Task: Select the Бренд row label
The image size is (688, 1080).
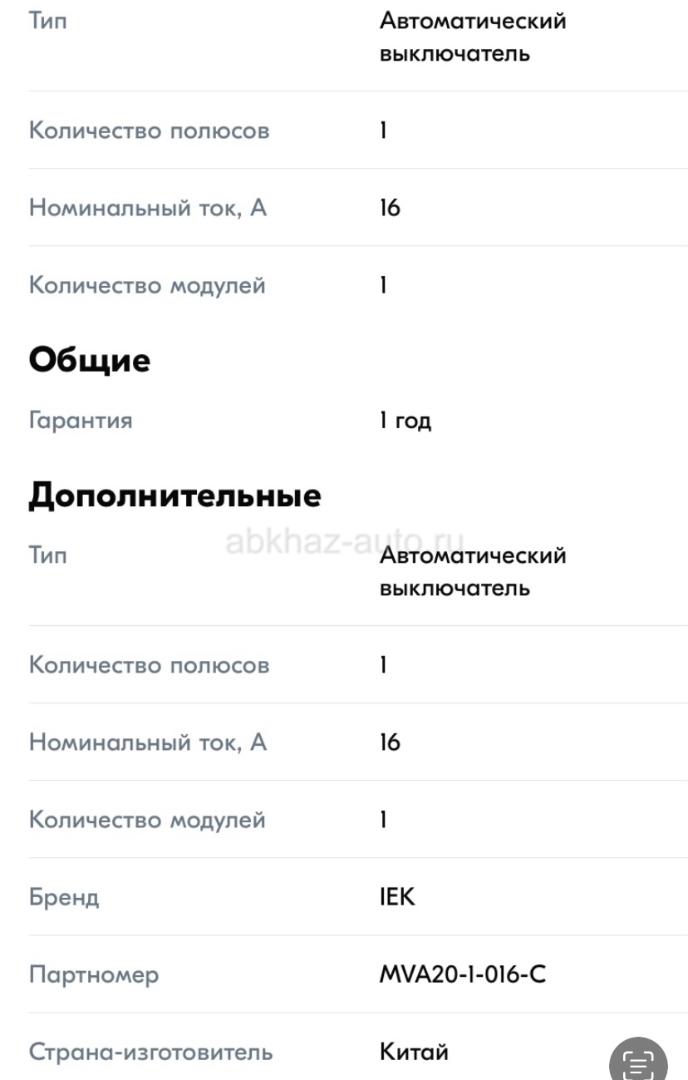Action: (64, 897)
